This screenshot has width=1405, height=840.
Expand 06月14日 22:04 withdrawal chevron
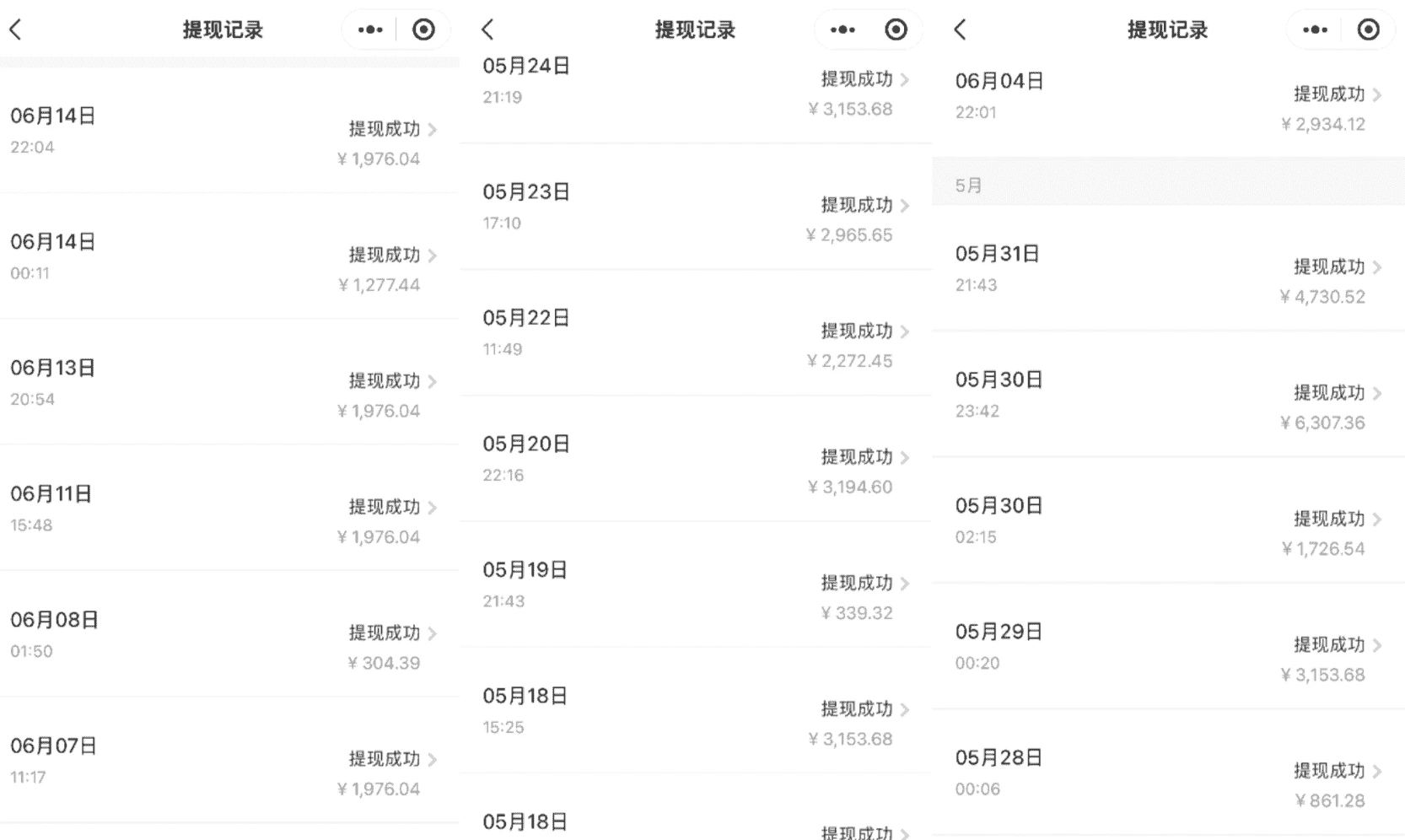(x=433, y=130)
